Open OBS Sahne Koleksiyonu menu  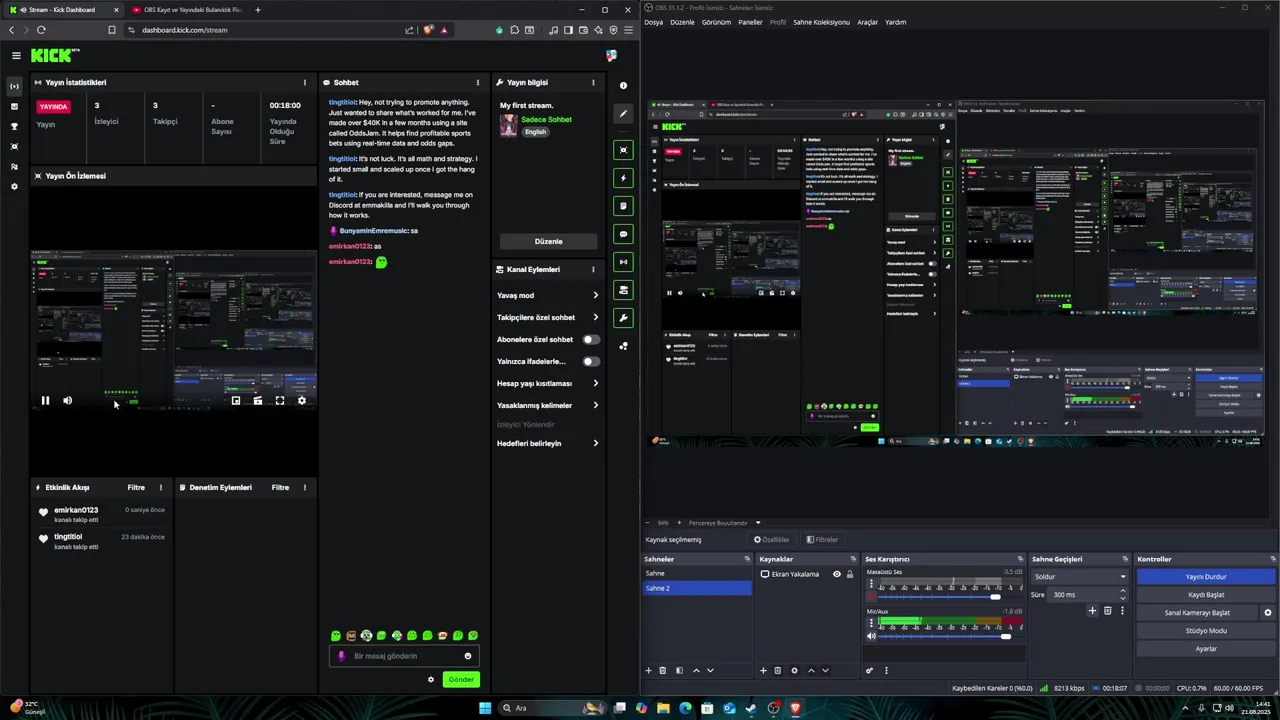point(821,22)
